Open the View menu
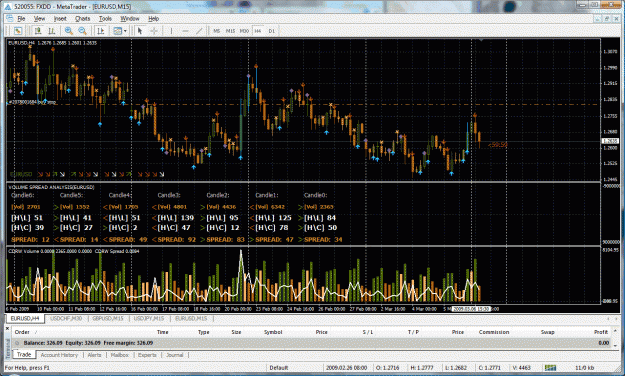The height and width of the screenshot is (376, 625). [x=39, y=18]
